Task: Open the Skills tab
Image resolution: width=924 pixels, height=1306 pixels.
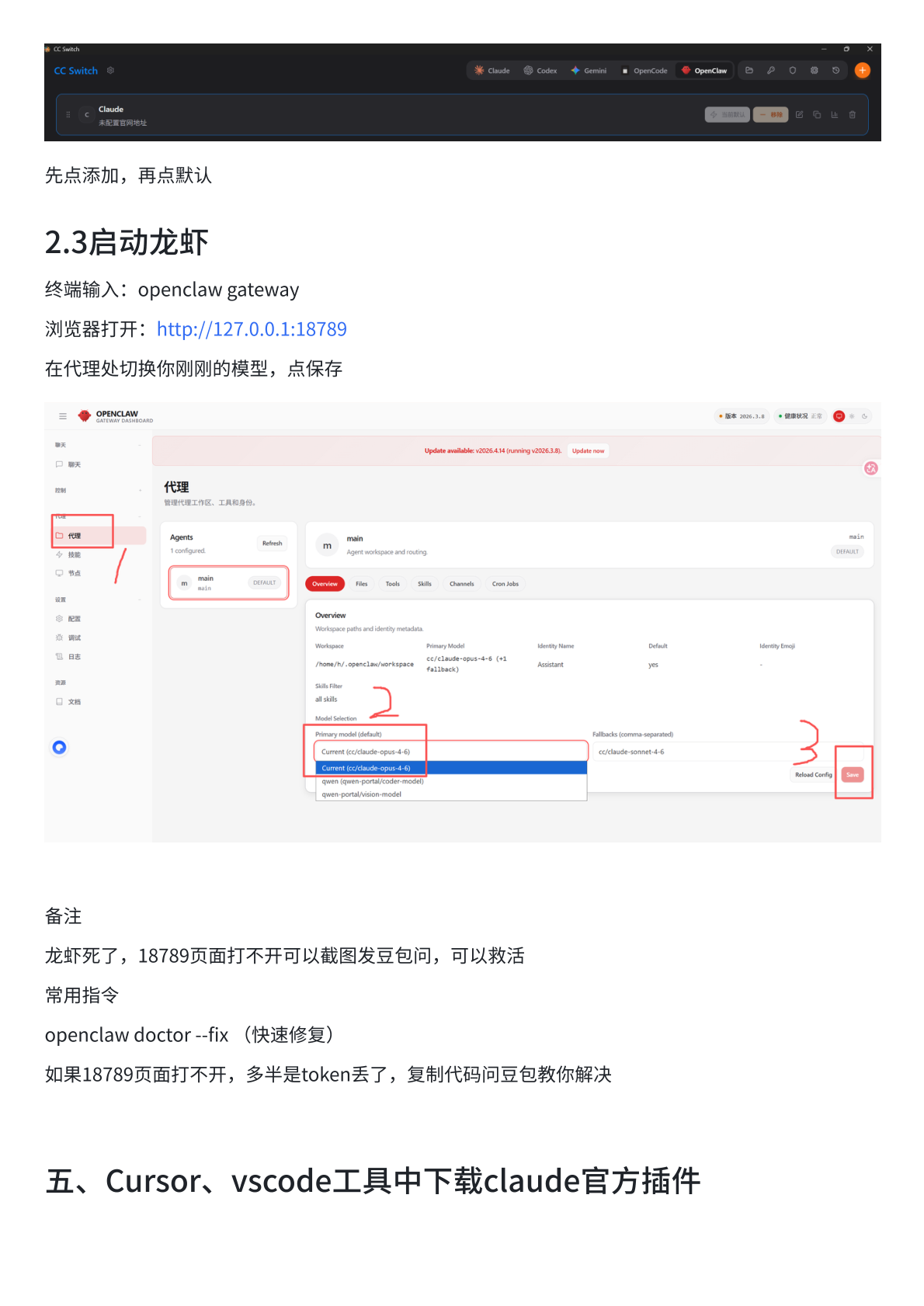Action: click(425, 584)
